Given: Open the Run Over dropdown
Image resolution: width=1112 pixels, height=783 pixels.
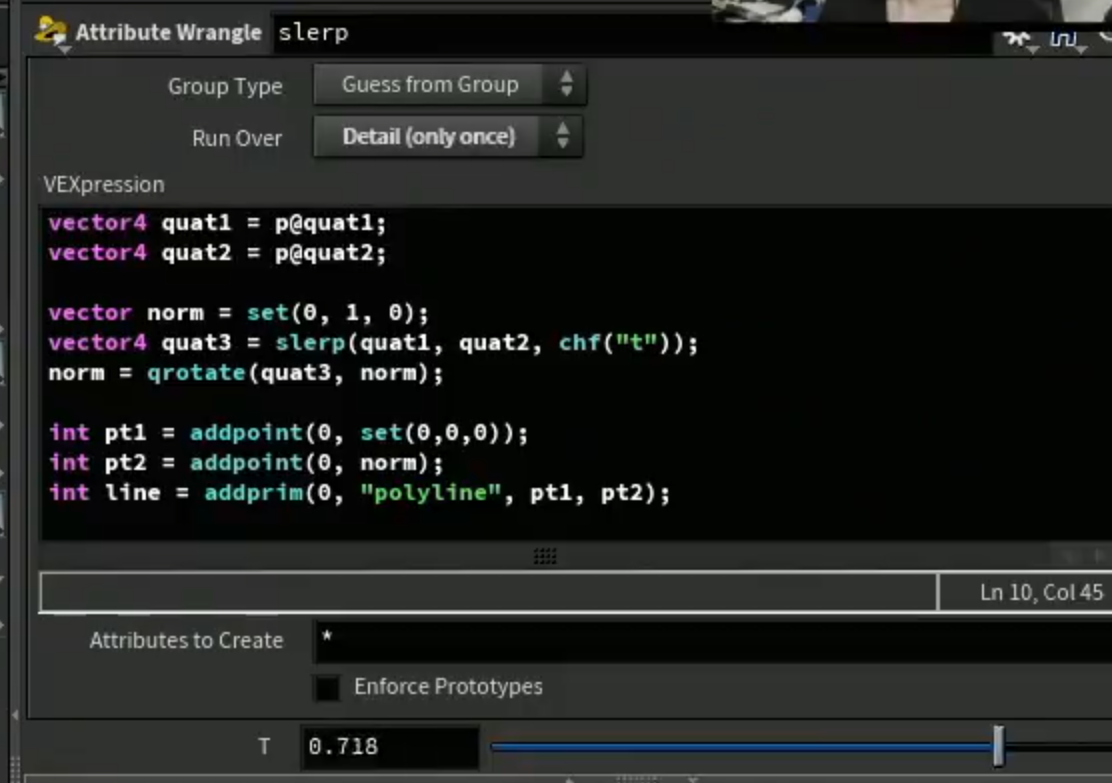Looking at the screenshot, I should click(448, 136).
